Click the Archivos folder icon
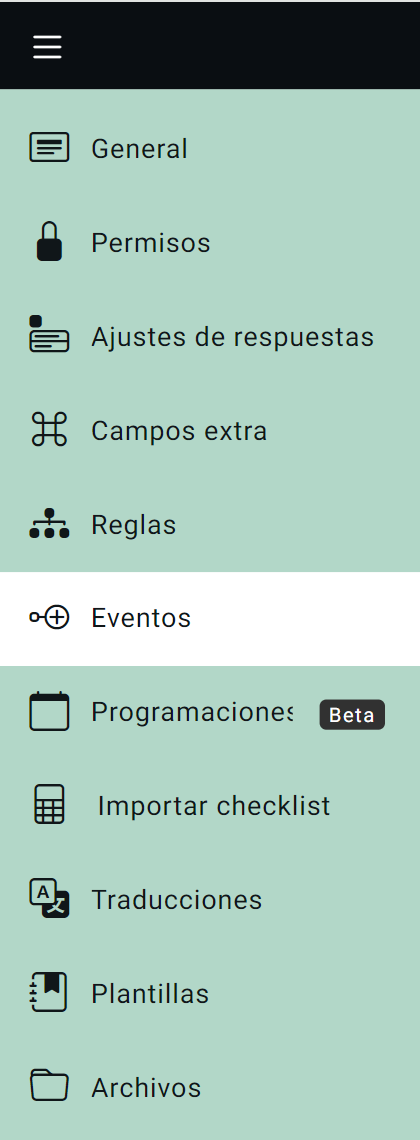This screenshot has width=420, height=1140. click(x=49, y=1086)
